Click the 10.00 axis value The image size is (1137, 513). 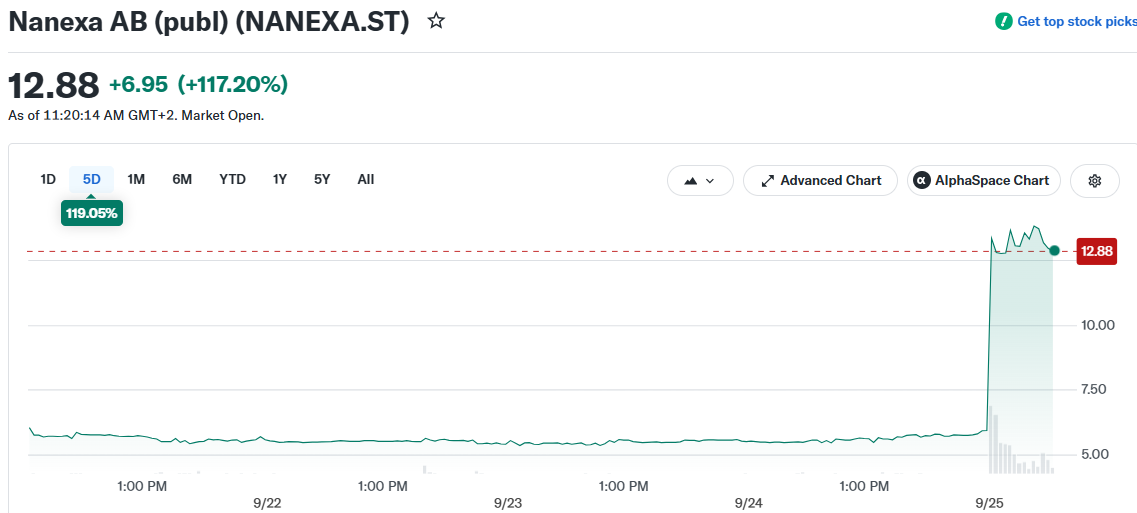1096,325
